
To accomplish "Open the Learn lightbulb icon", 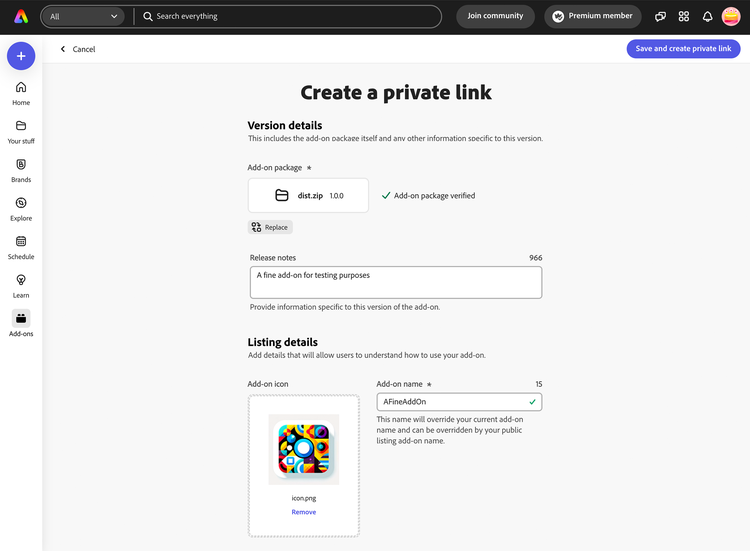I will (x=21, y=286).
